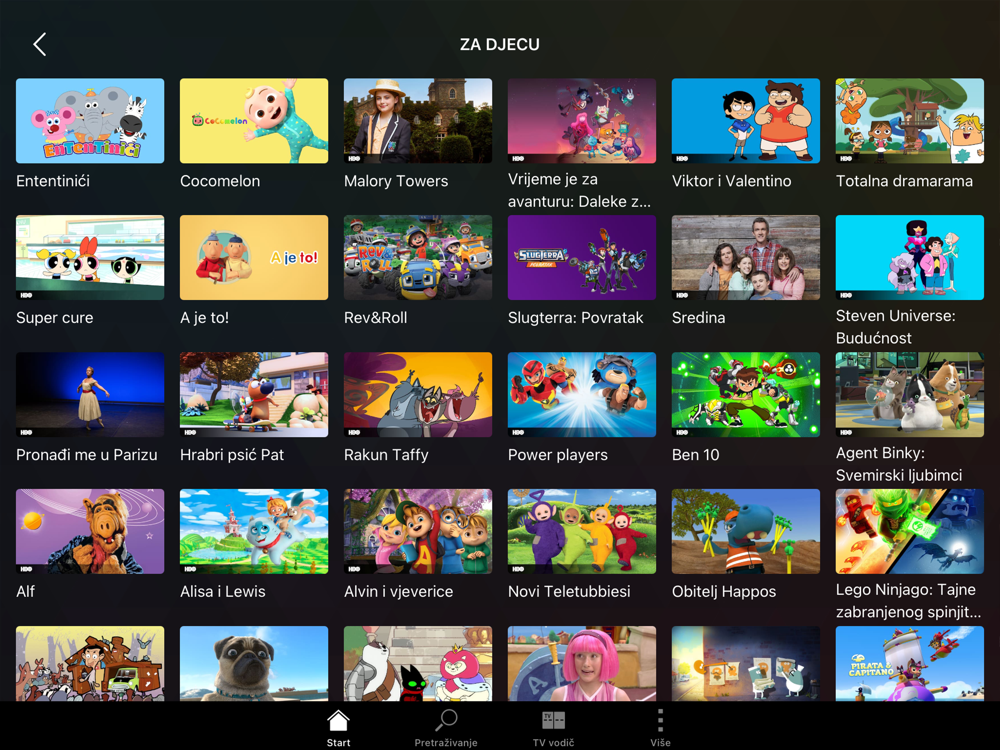Screen dimensions: 1000x750
Task: Click the Obitelj Happos title text
Action: 724,591
